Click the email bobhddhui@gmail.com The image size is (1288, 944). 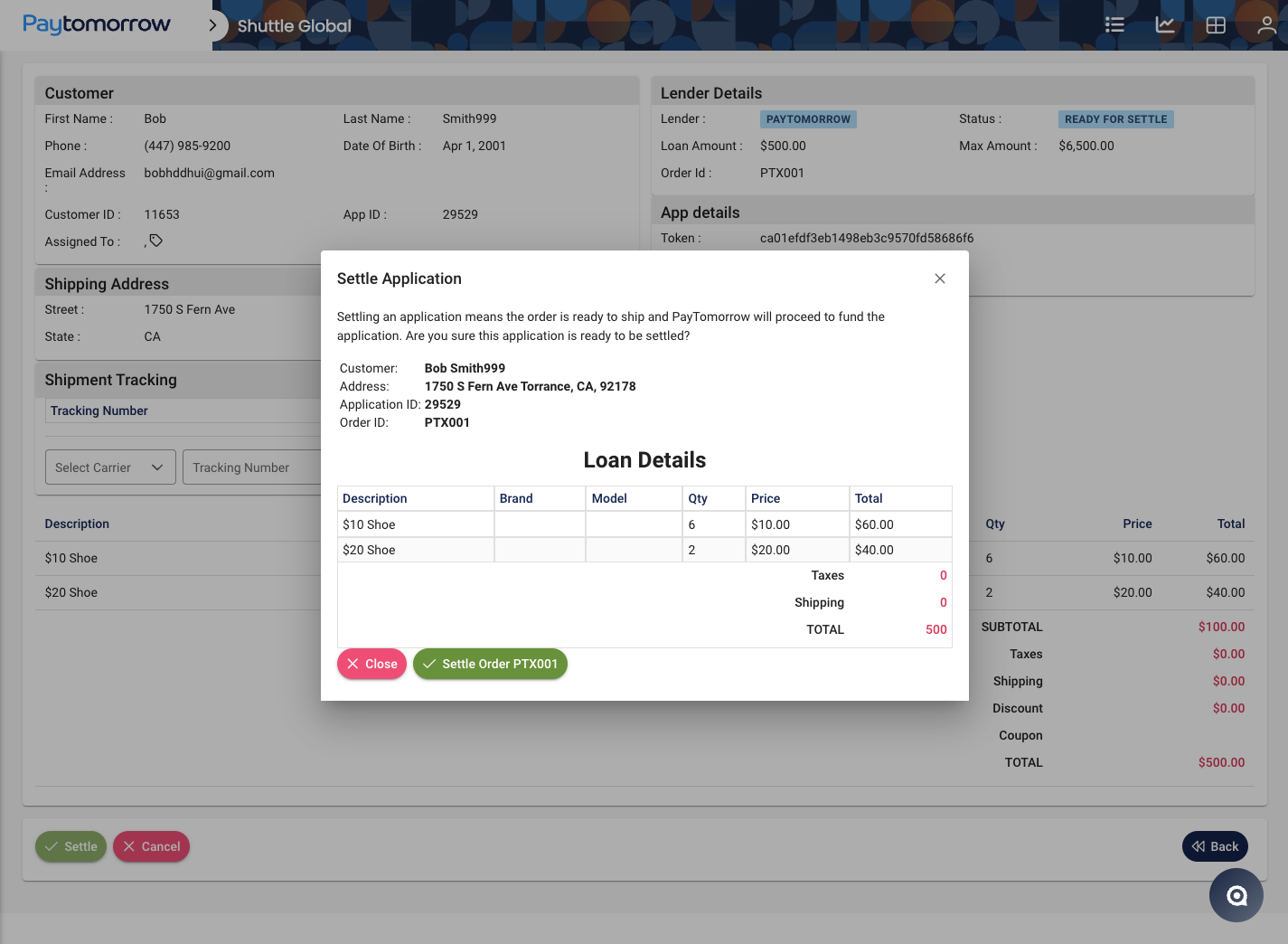click(210, 173)
